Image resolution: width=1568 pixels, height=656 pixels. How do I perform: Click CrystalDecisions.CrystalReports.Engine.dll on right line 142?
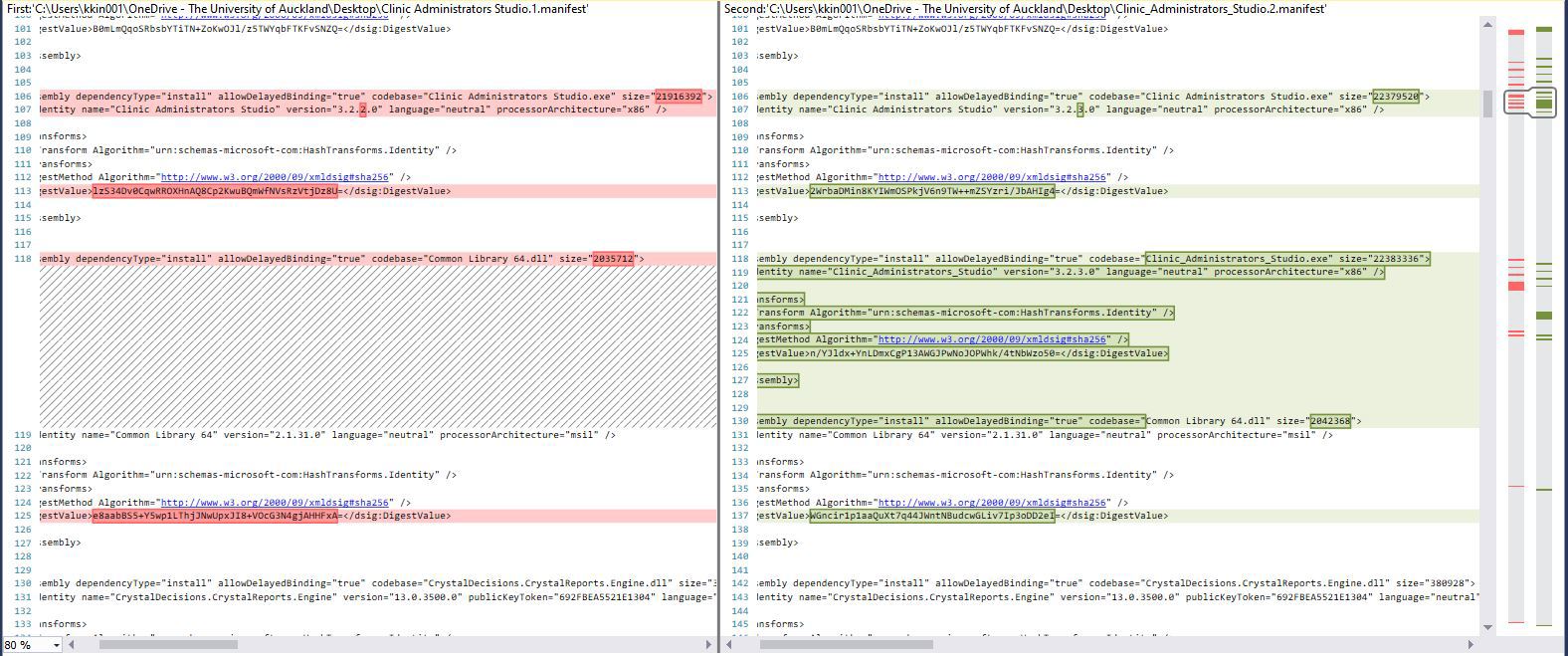click(x=1266, y=583)
